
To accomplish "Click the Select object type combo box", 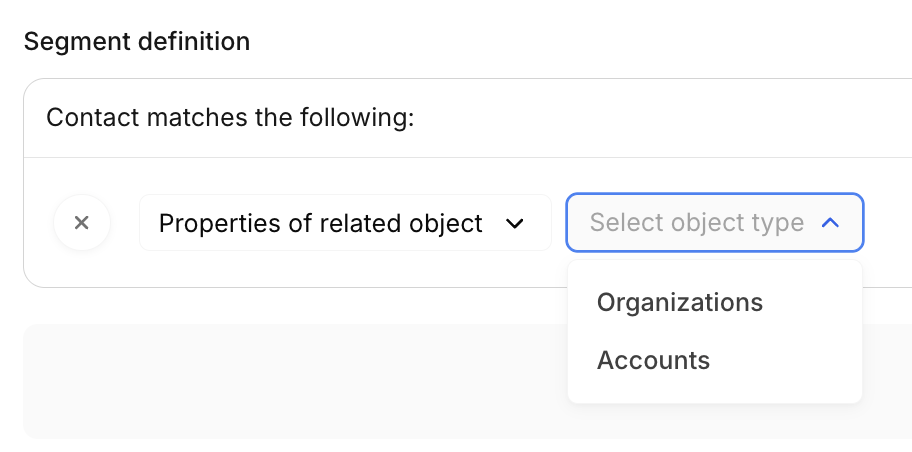I will tap(714, 223).
